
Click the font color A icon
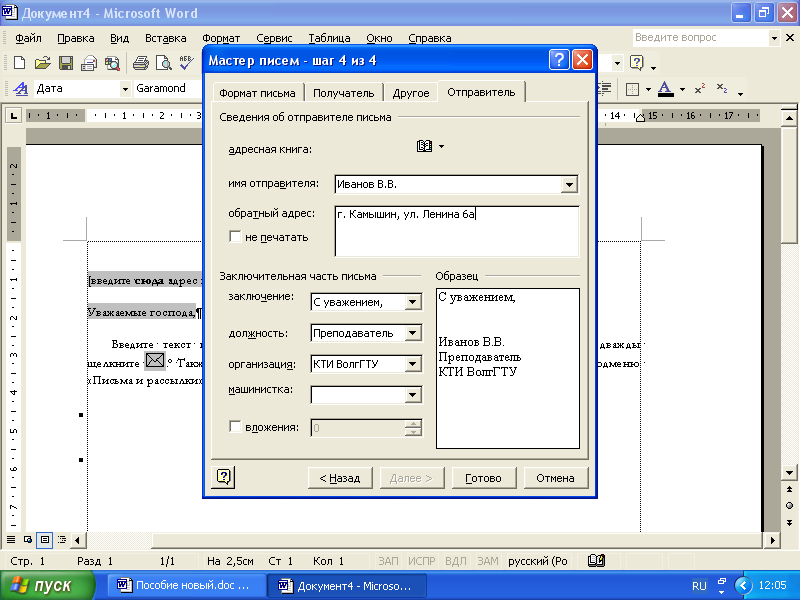(x=665, y=89)
